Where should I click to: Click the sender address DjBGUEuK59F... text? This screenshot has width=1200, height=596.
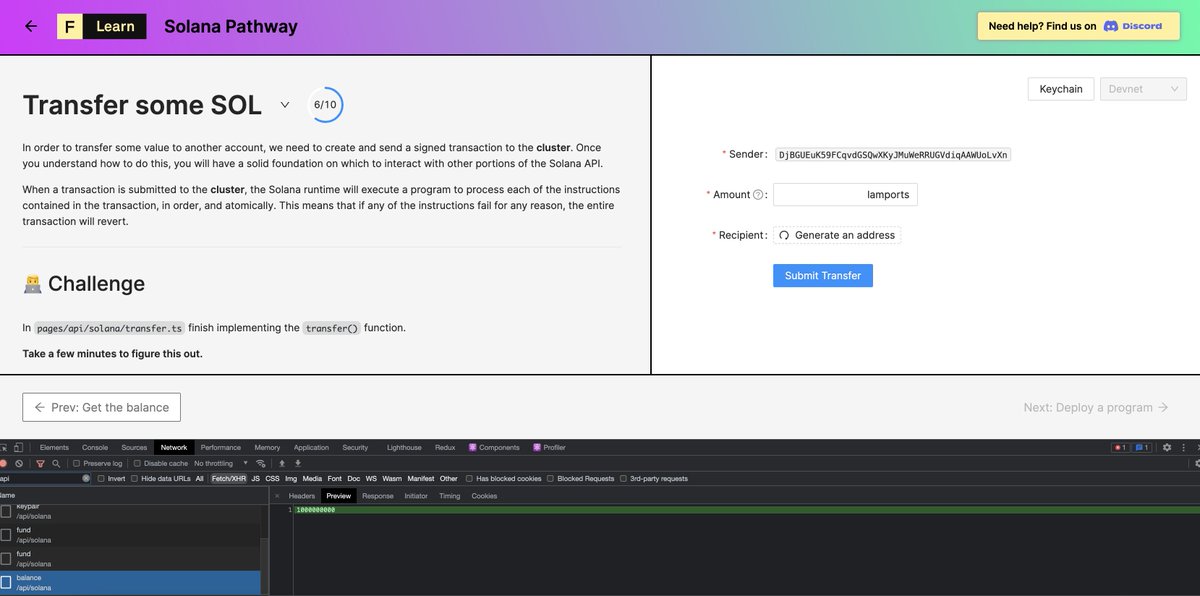(x=894, y=155)
